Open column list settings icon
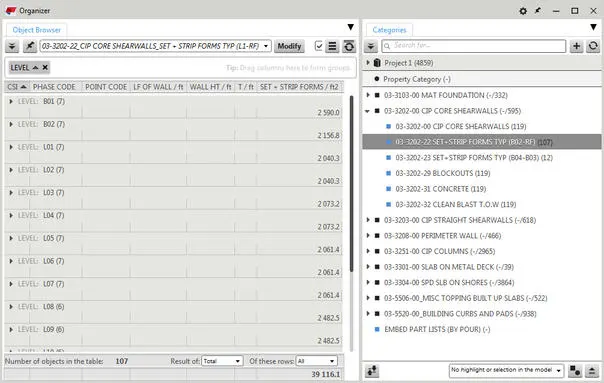 [332, 47]
